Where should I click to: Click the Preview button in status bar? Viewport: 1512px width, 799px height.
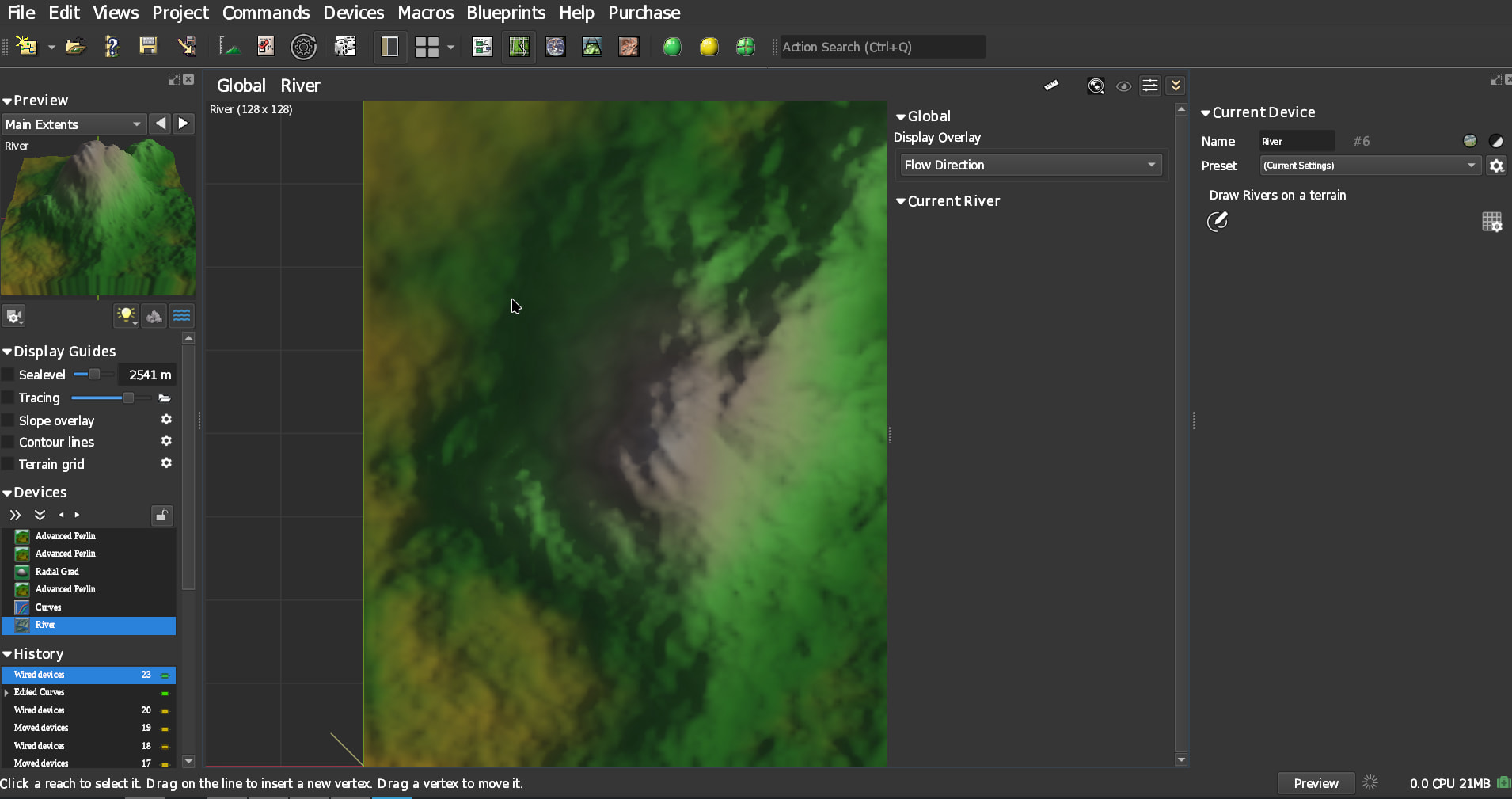point(1316,783)
